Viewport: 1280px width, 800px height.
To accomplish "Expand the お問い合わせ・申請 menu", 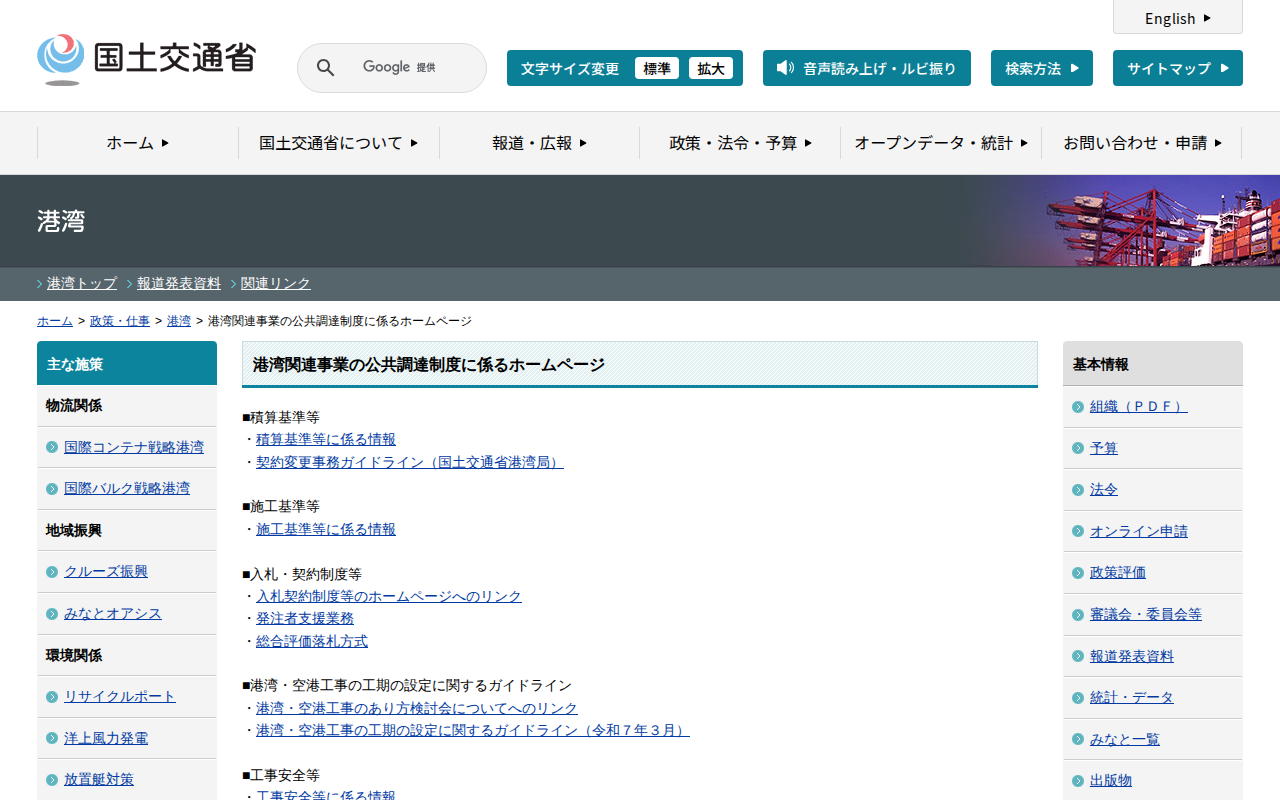I will click(x=1142, y=143).
